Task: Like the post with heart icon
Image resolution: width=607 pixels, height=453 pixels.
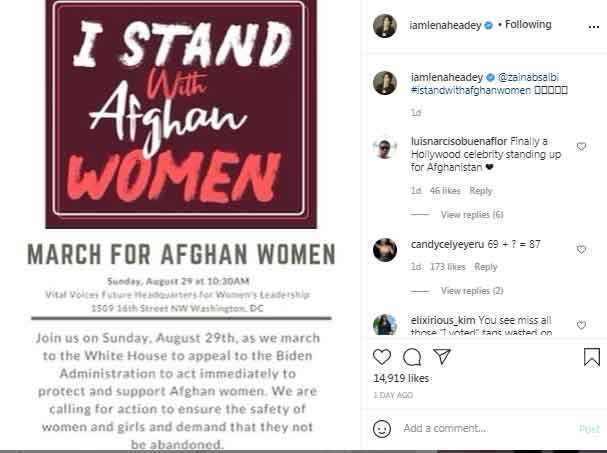Action: pos(382,357)
